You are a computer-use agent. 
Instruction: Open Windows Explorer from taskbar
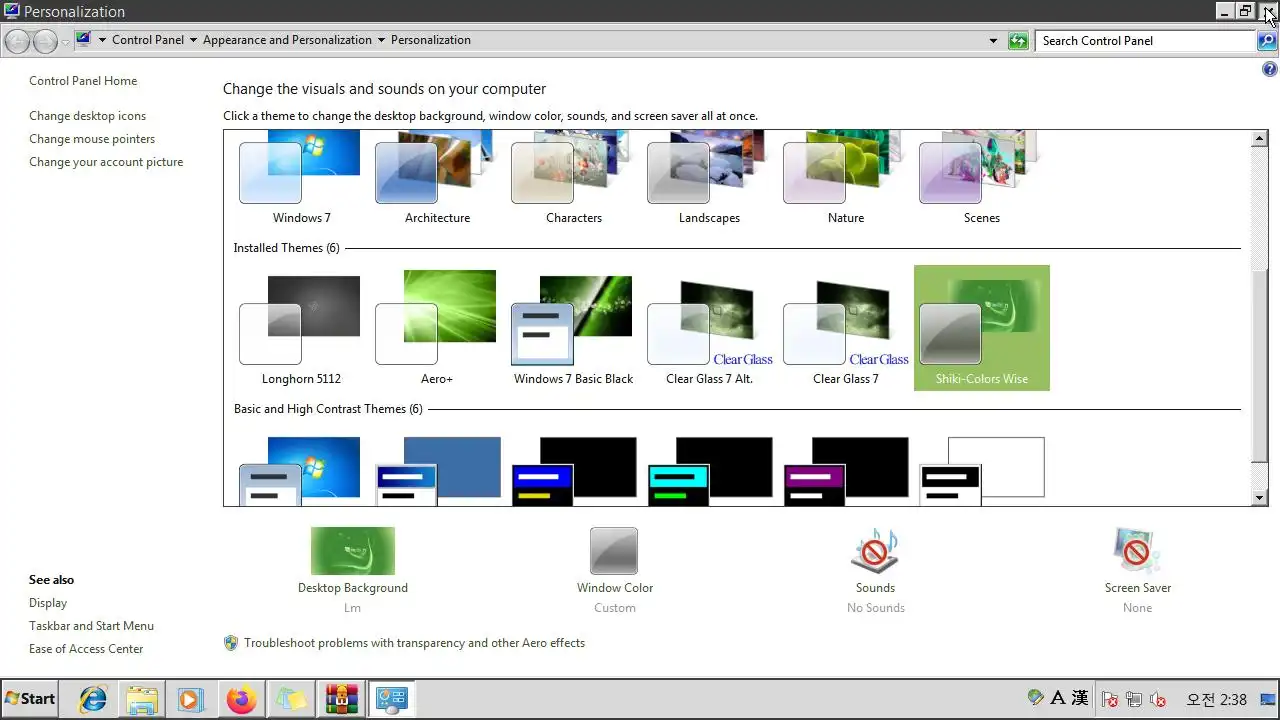pos(142,699)
